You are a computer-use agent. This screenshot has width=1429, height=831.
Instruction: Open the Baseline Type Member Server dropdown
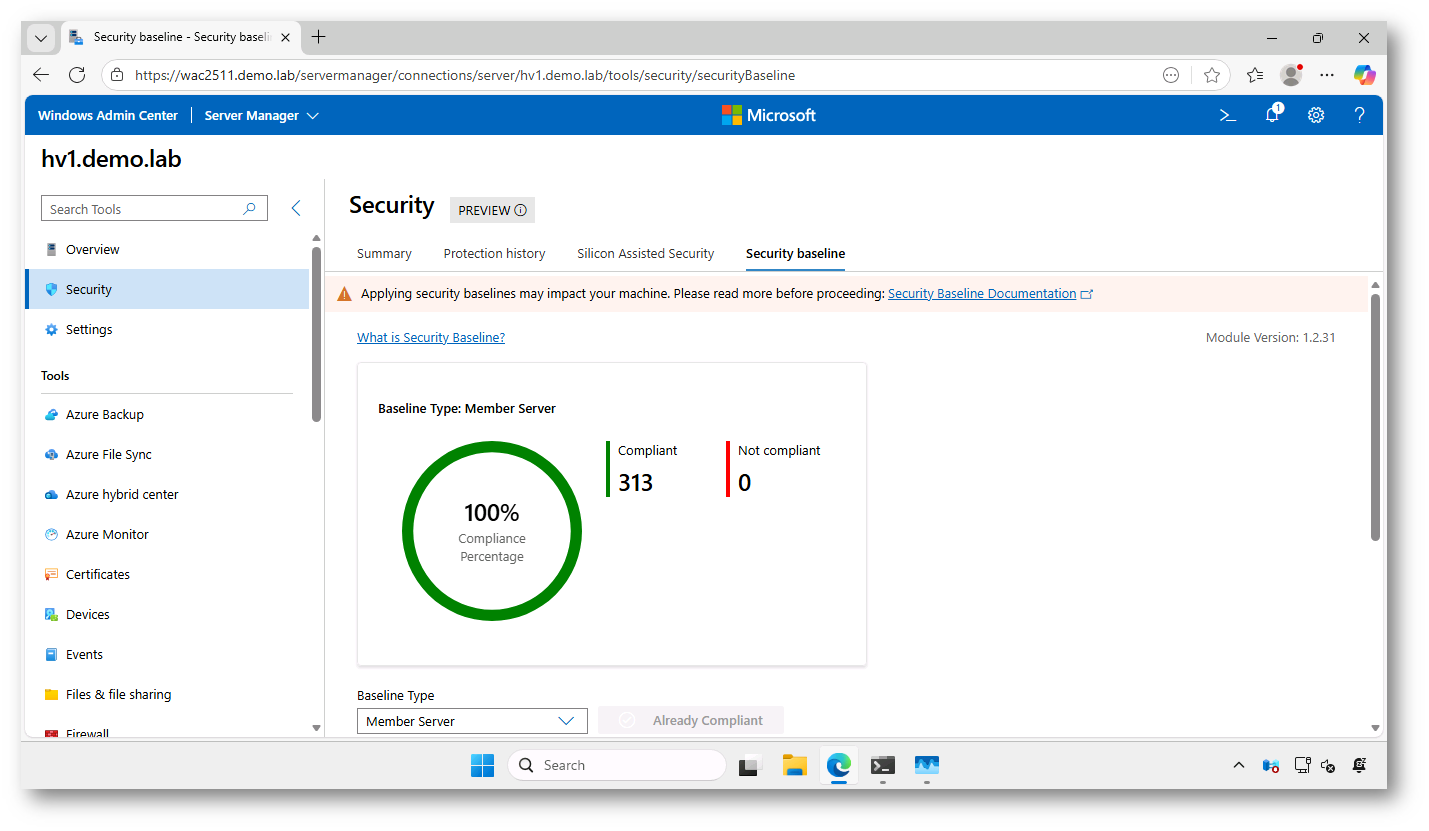point(472,721)
